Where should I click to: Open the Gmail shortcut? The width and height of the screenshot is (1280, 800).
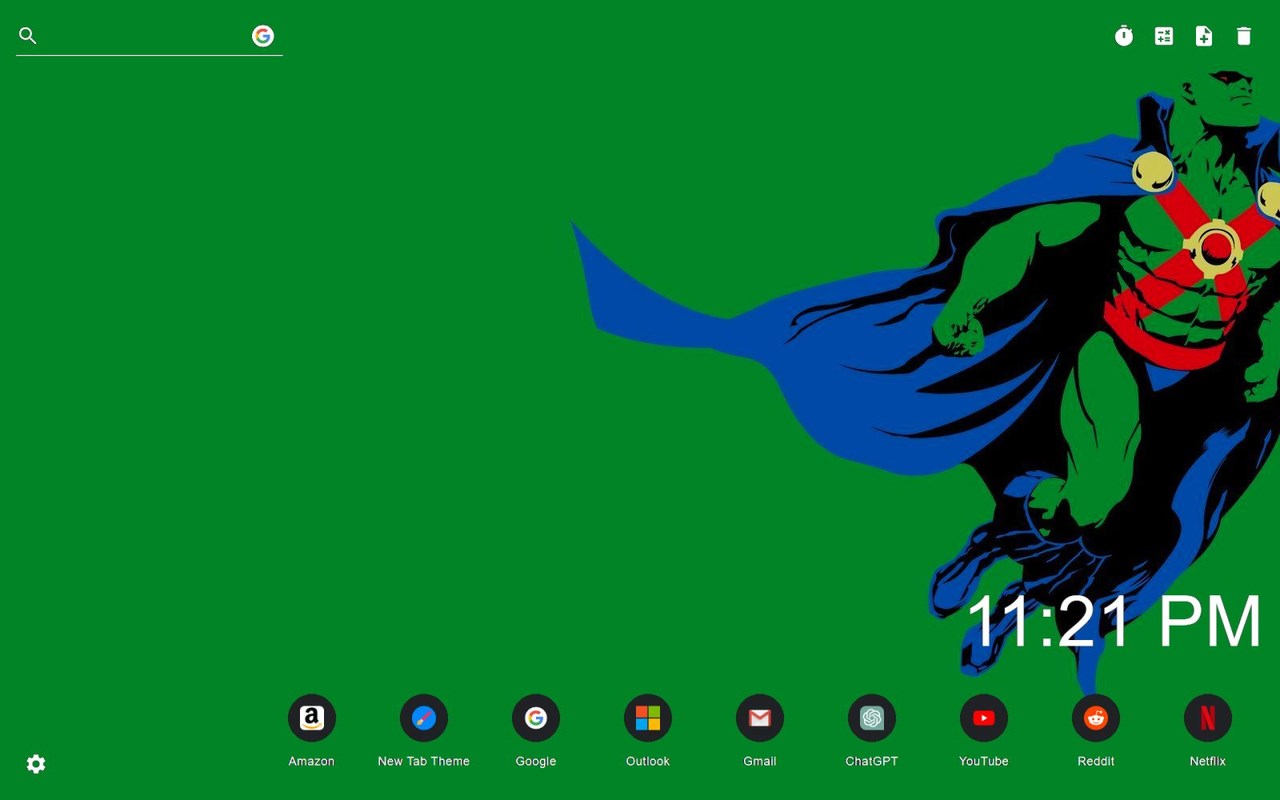(760, 718)
